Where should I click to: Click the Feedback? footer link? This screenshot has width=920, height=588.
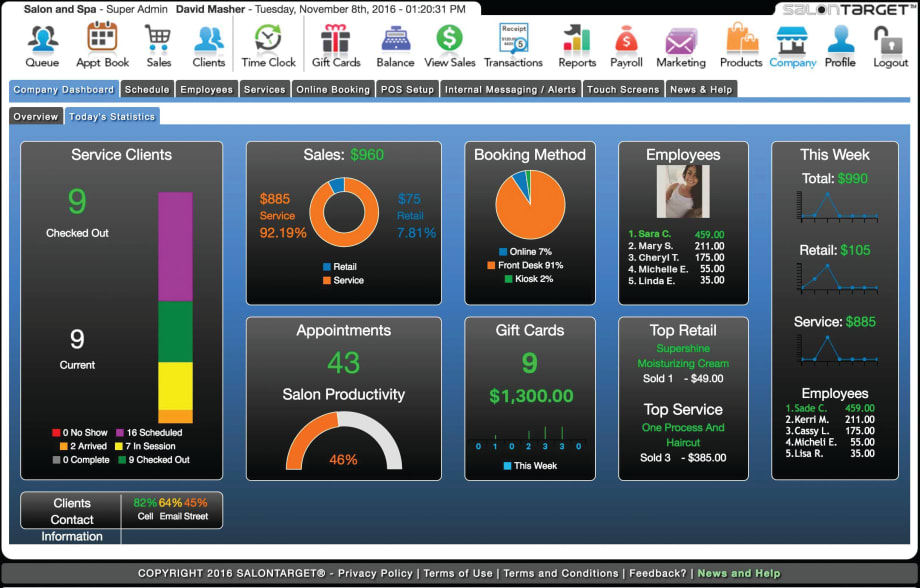point(657,573)
